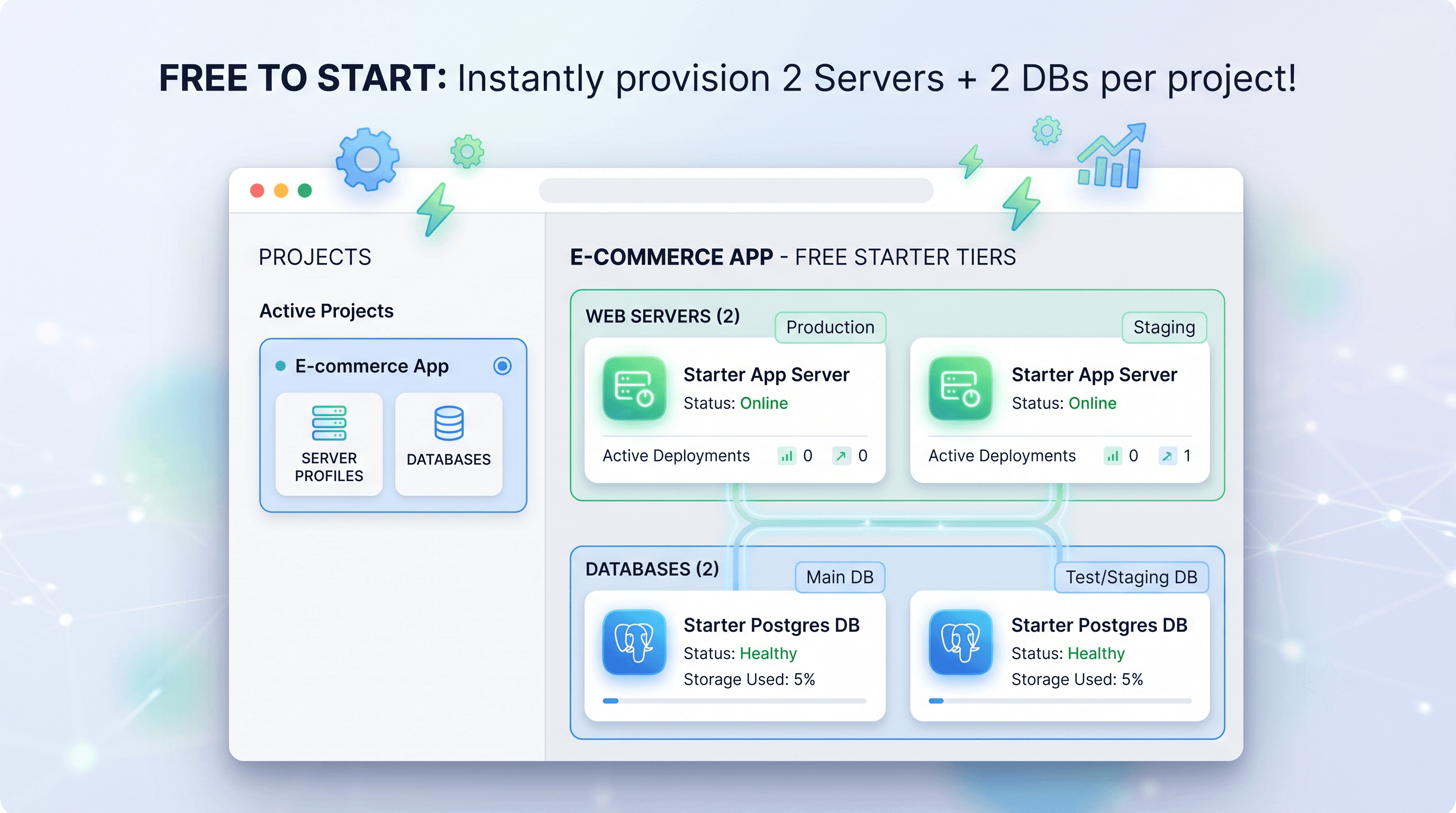
Task: Click Online status on Production server
Action: (764, 403)
